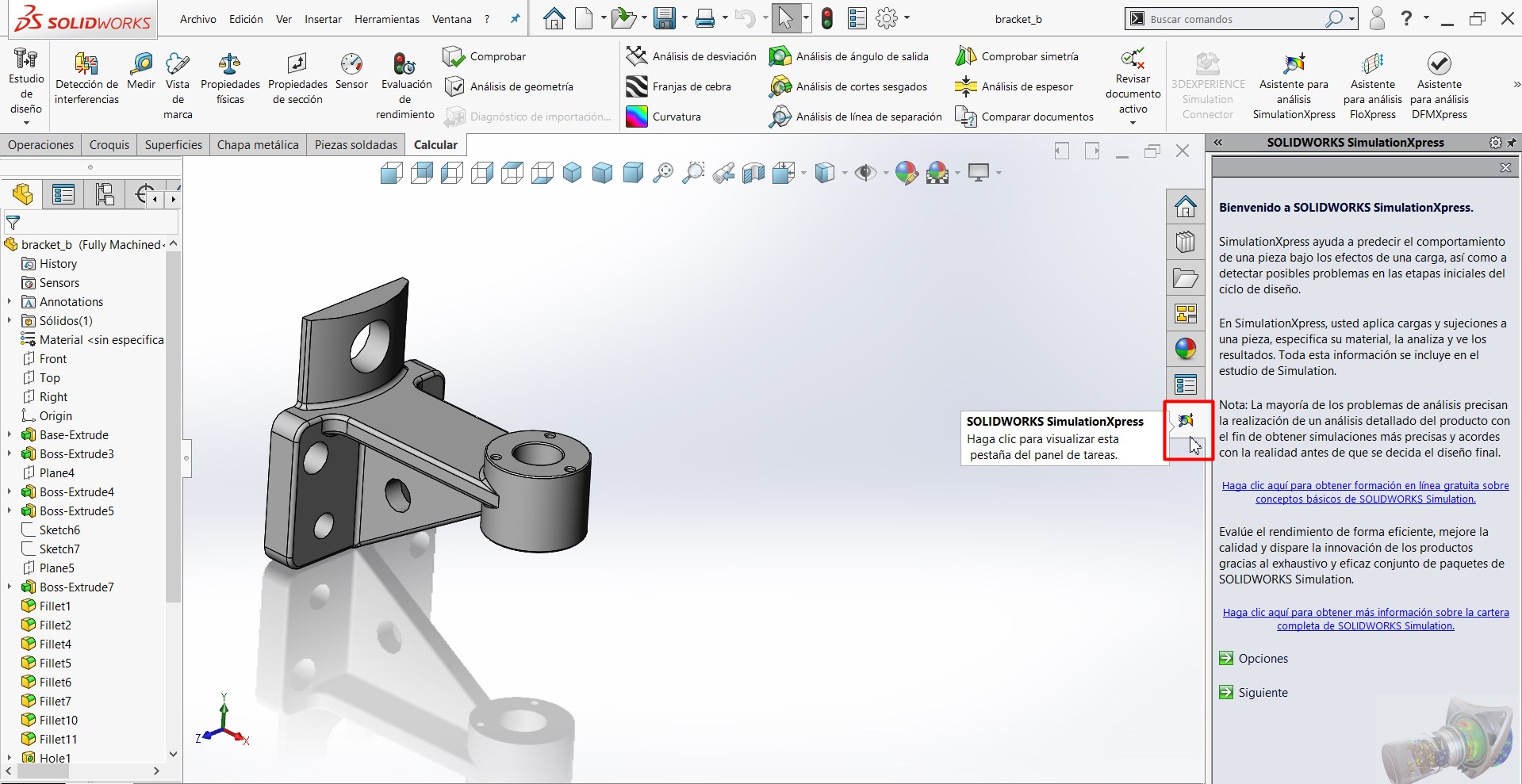Viewport: 1522px width, 784px height.
Task: Open SOLIDWORKS Resources home in task pane
Action: pos(1186,207)
